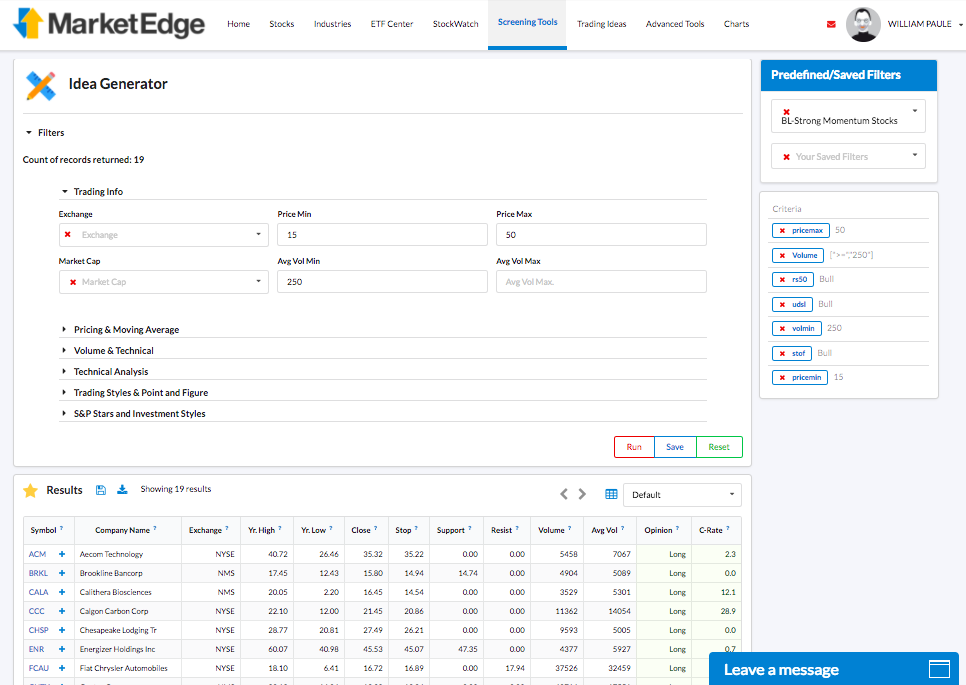Open the Stocks menu
966x685 pixels.
282,24
